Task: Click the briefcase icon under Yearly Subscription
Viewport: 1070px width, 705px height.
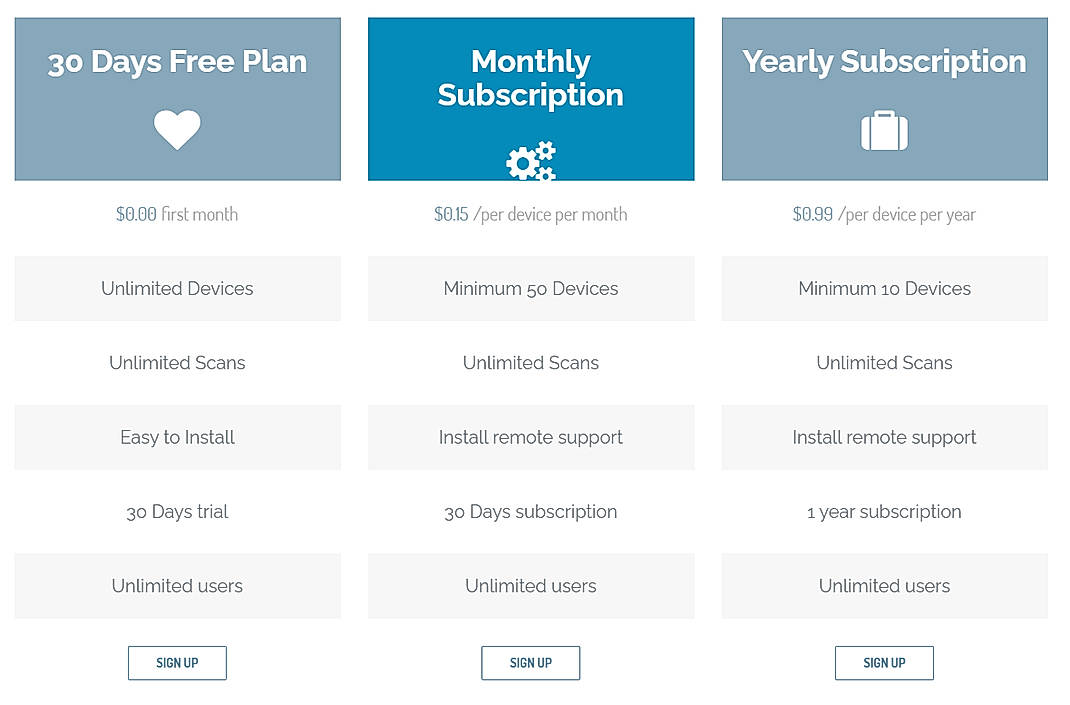Action: coord(884,130)
